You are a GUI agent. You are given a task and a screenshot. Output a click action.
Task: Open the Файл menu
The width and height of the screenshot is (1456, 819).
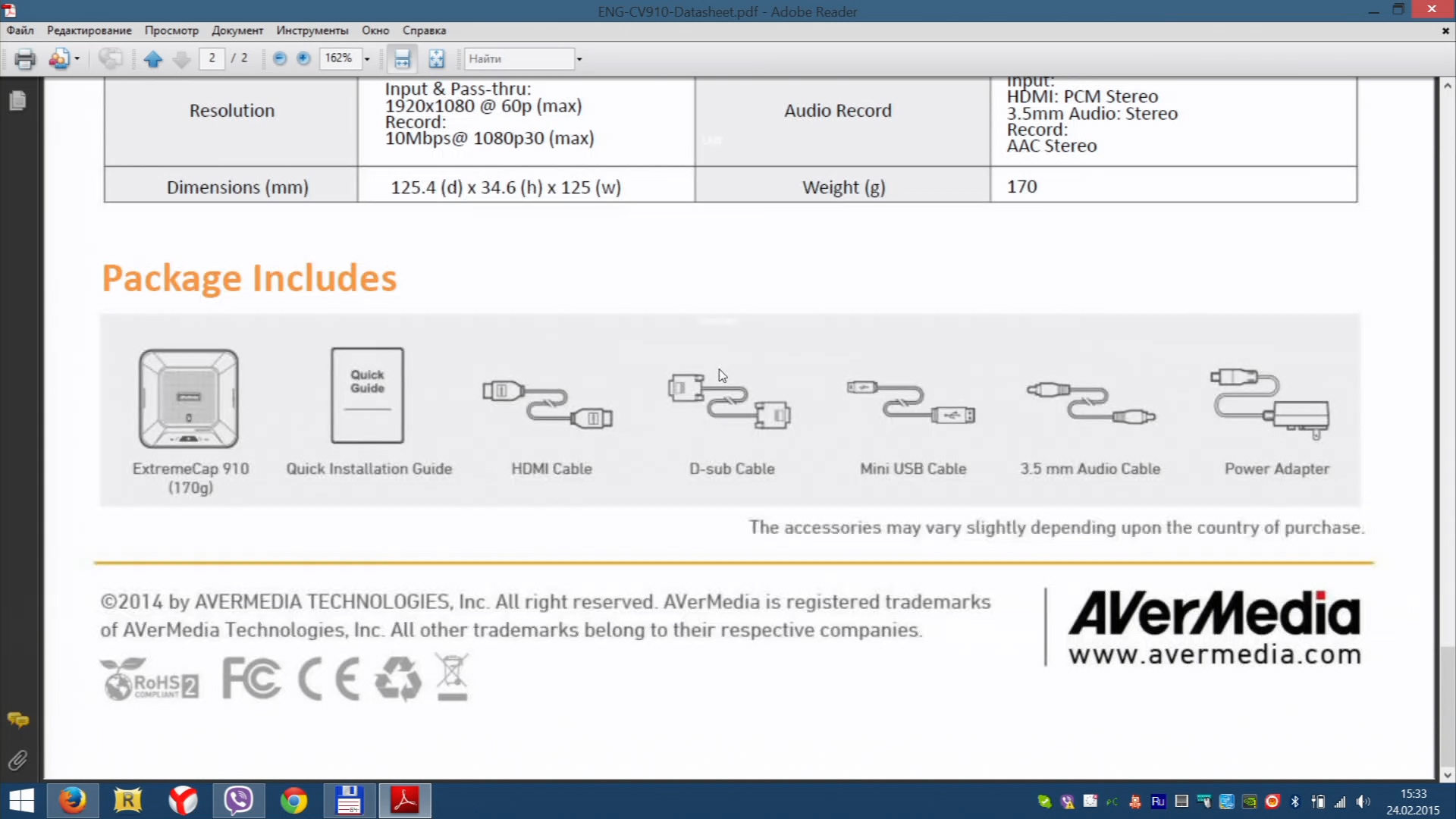pos(20,30)
